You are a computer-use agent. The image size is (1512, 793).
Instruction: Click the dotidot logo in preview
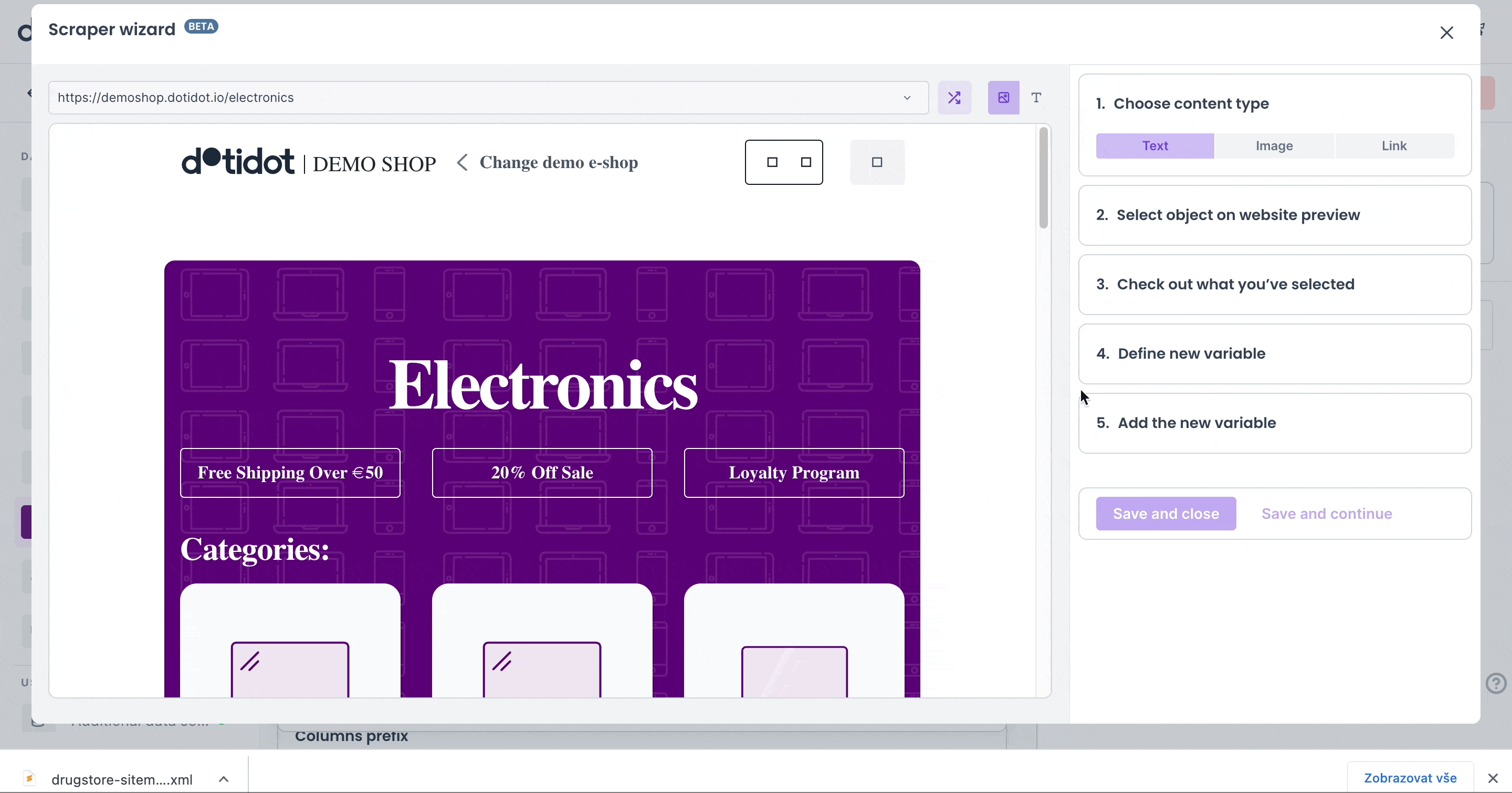pyautogui.click(x=238, y=161)
